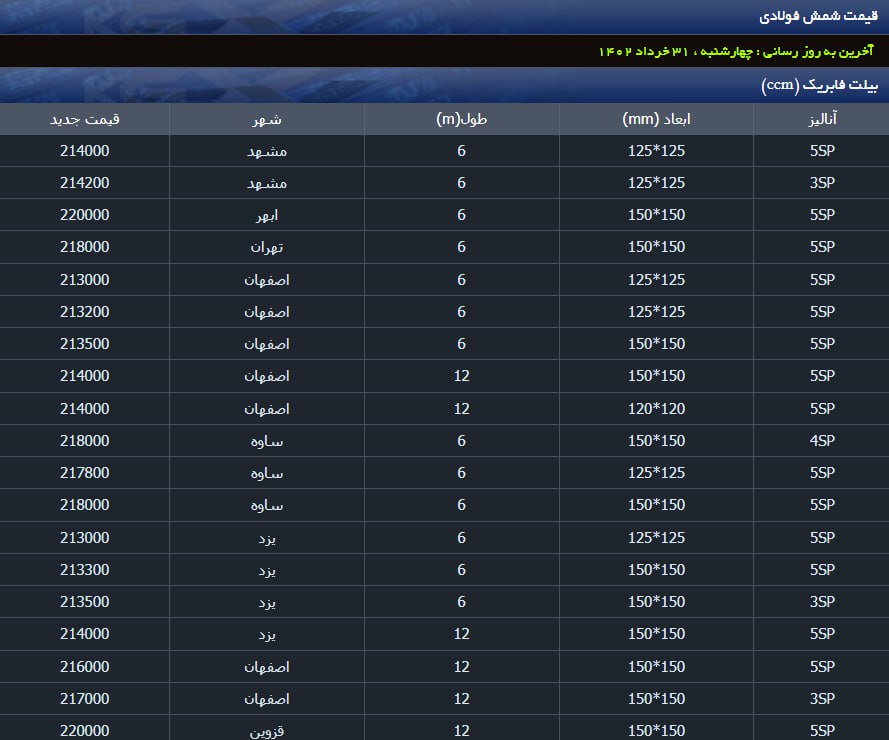
Task: Select the price cell 217000
Action: [84, 698]
